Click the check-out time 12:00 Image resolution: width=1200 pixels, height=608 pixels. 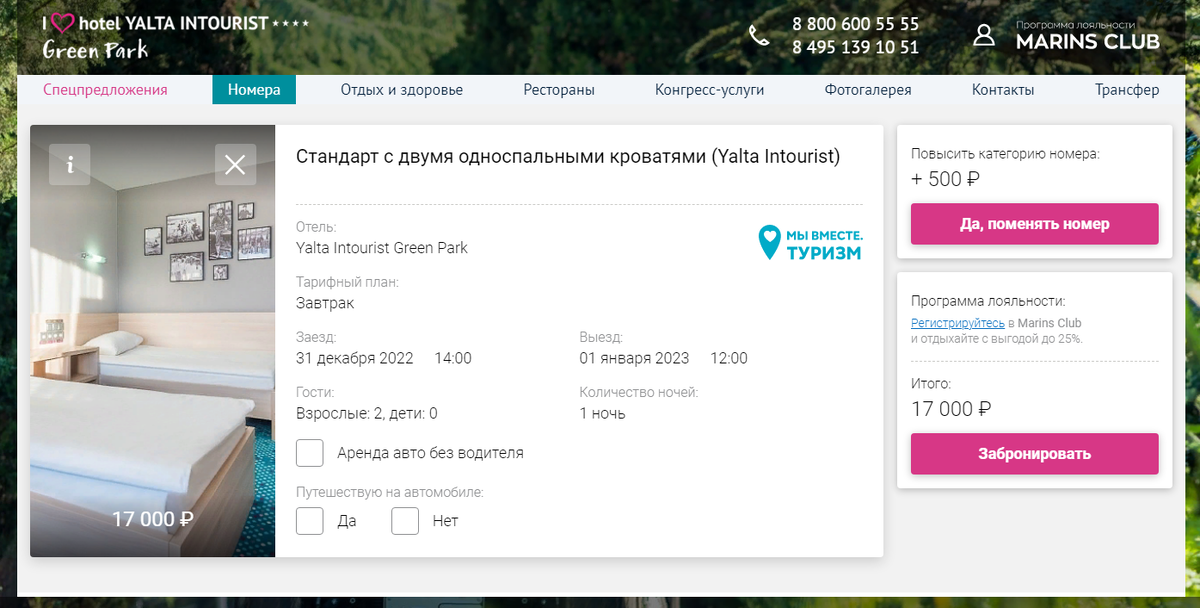coord(729,358)
